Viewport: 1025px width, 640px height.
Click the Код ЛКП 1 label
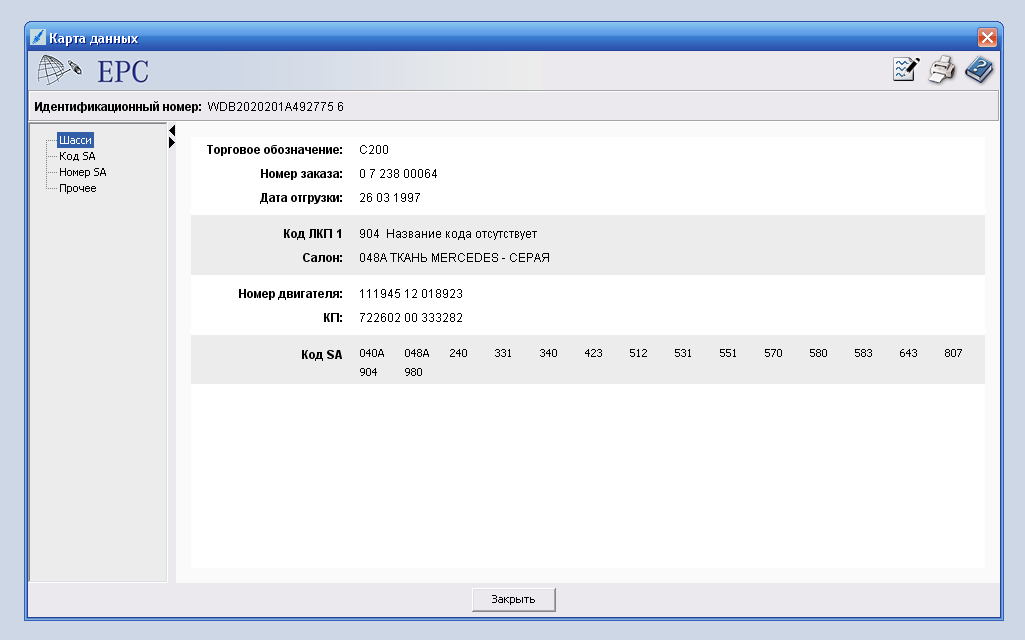[x=312, y=234]
